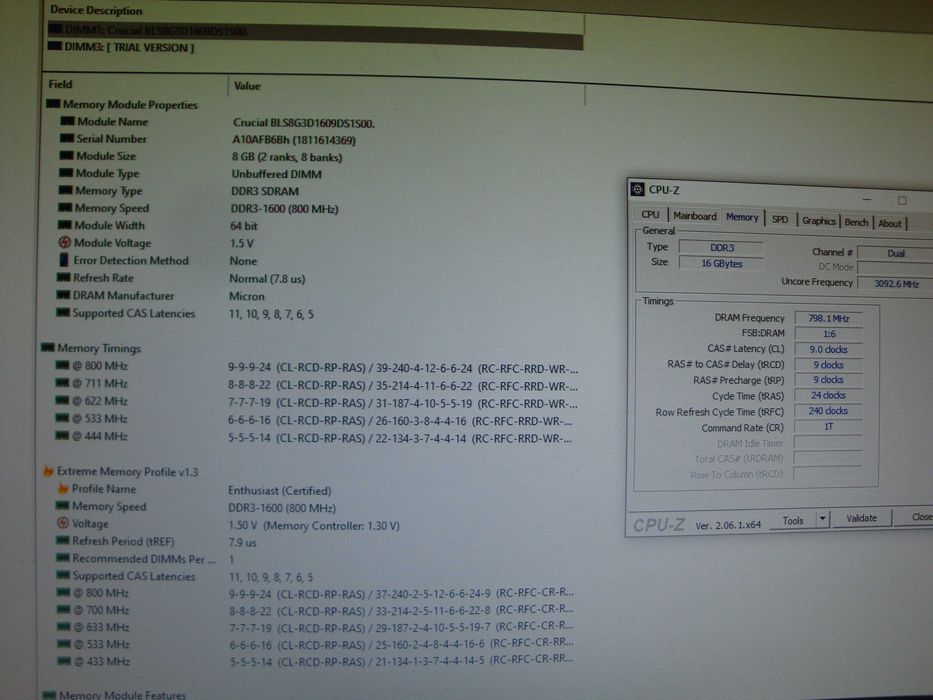This screenshot has height=700, width=933.
Task: Click the Channel # field showing Dual
Action: coord(896,253)
